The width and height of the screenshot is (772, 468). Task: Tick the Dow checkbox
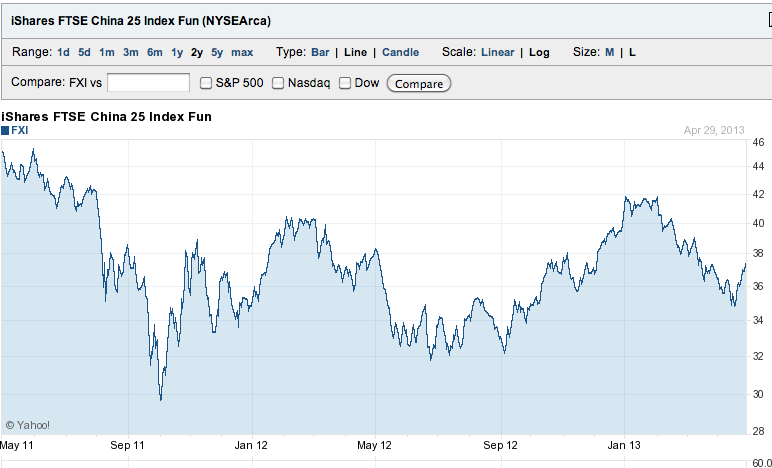coord(345,83)
